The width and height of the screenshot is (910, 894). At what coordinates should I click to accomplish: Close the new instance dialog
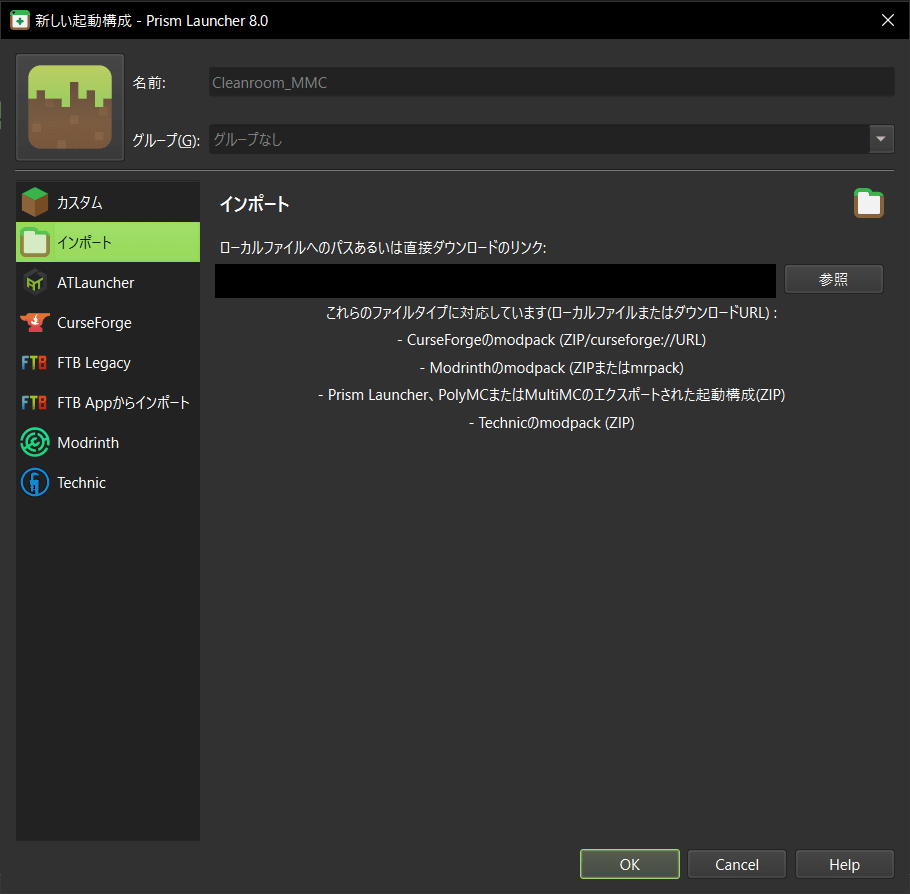(x=887, y=20)
